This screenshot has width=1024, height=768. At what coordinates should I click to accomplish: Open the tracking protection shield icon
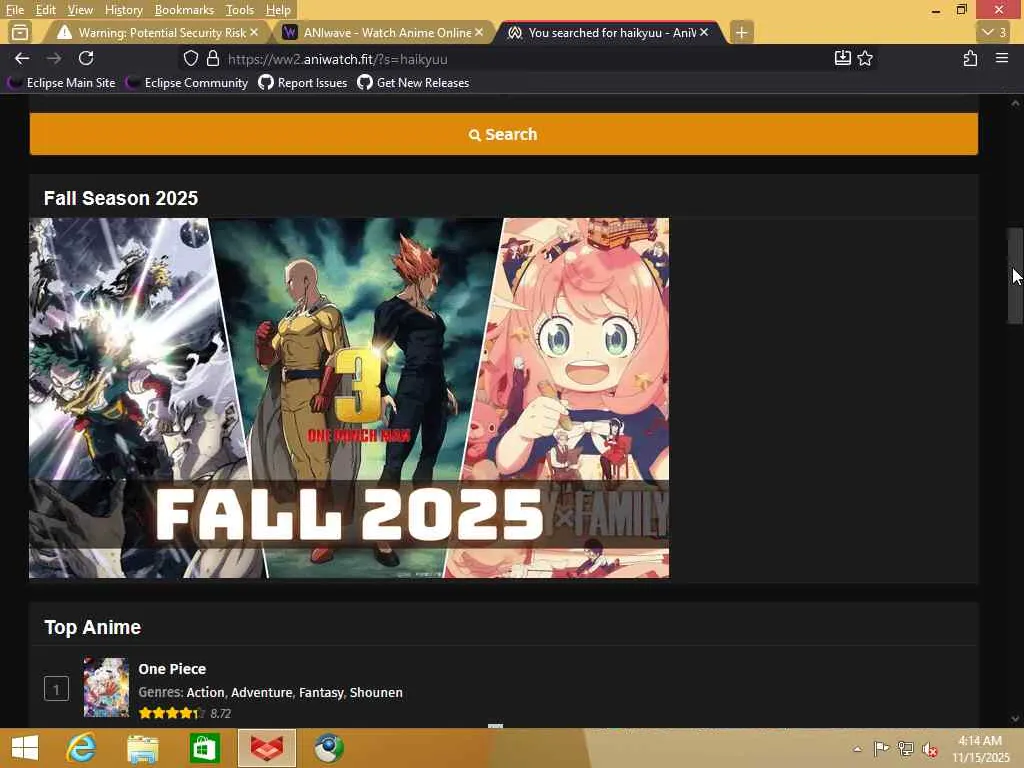click(x=191, y=59)
